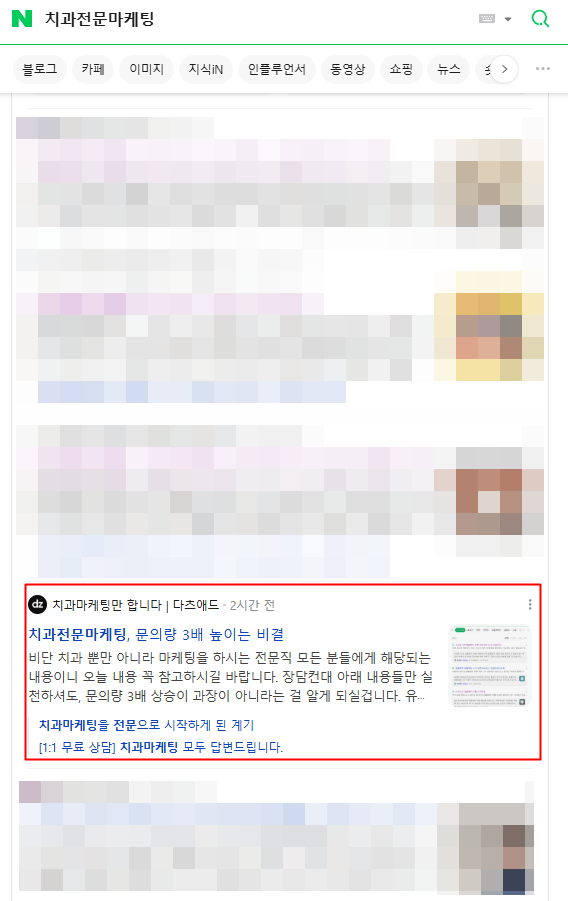Click the green Naver N logo
Viewport: 568px width, 901px height.
pyautogui.click(x=22, y=18)
